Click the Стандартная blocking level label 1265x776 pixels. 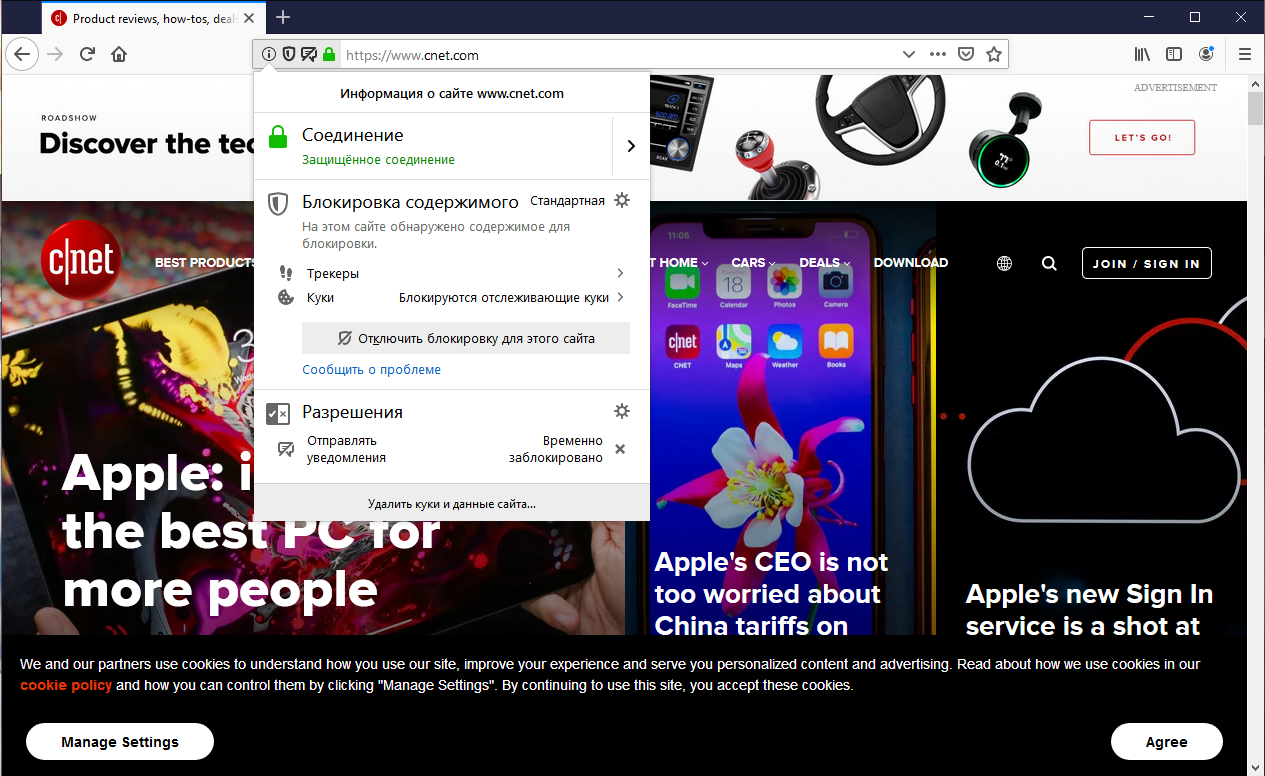[567, 201]
